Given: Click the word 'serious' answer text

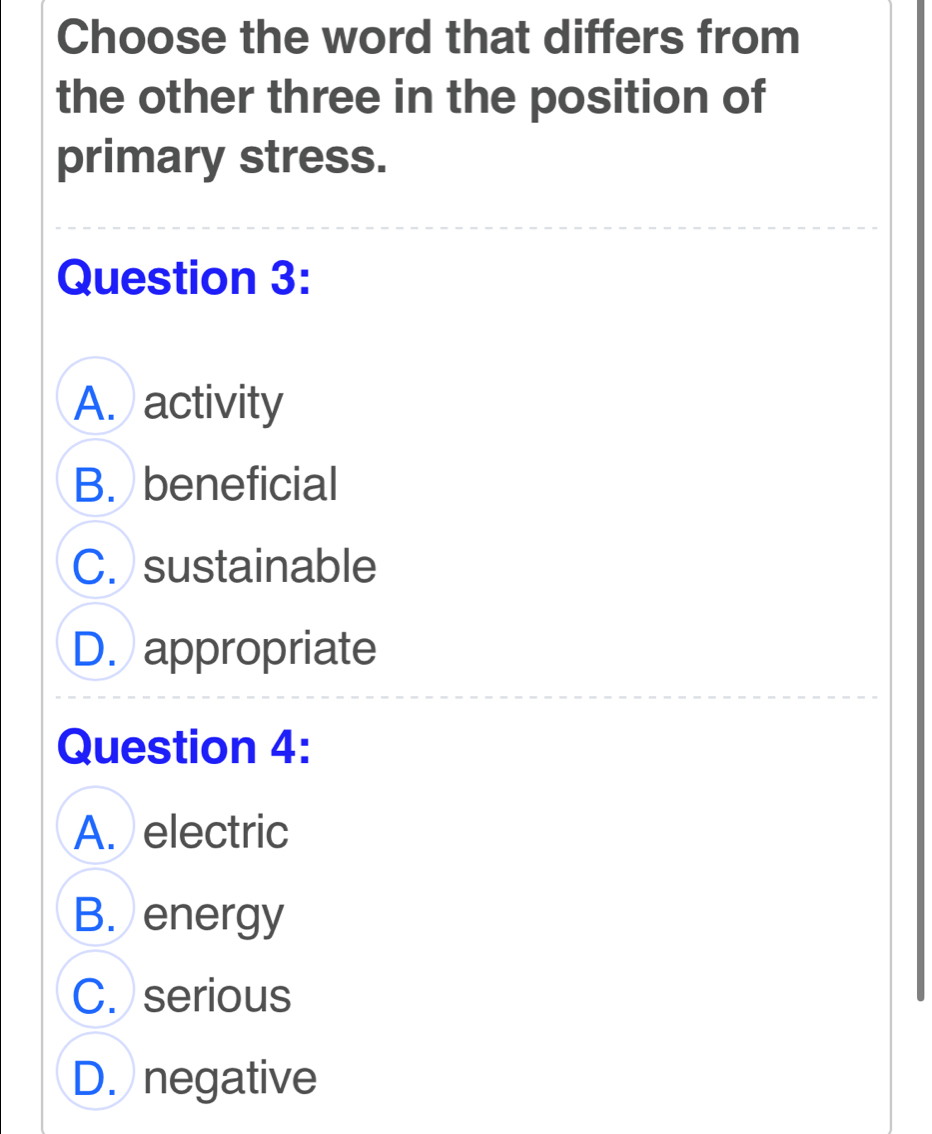Looking at the screenshot, I should [218, 996].
